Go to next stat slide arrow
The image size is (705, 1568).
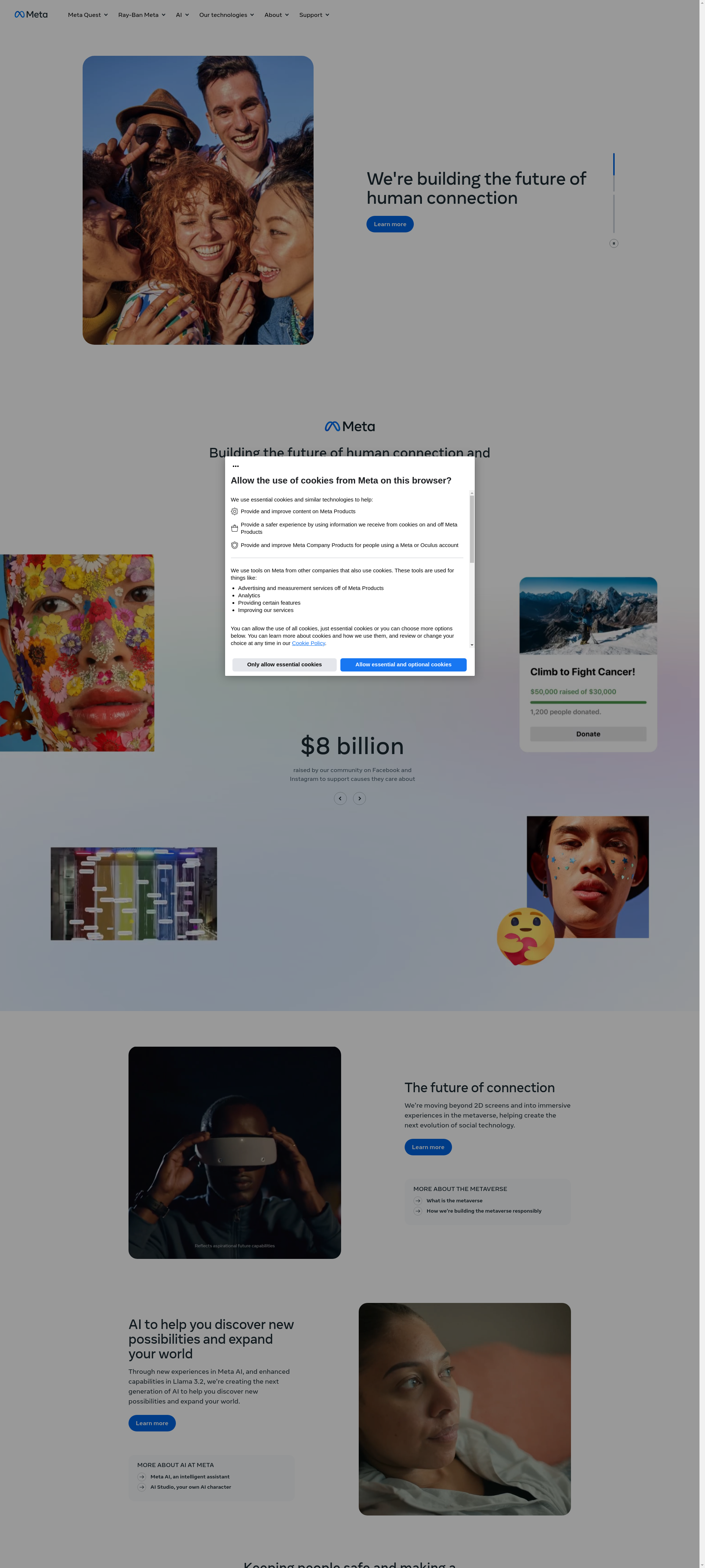click(x=359, y=799)
